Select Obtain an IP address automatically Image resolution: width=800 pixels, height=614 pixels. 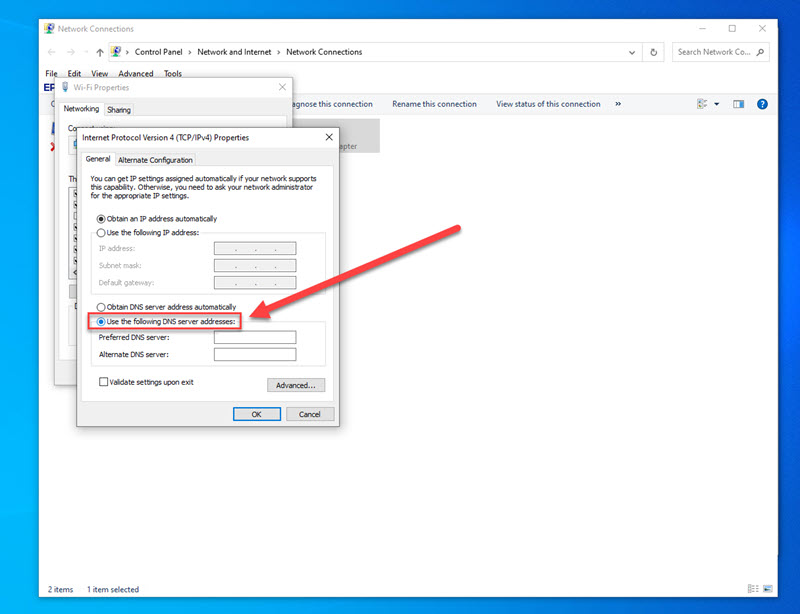pyautogui.click(x=157, y=219)
